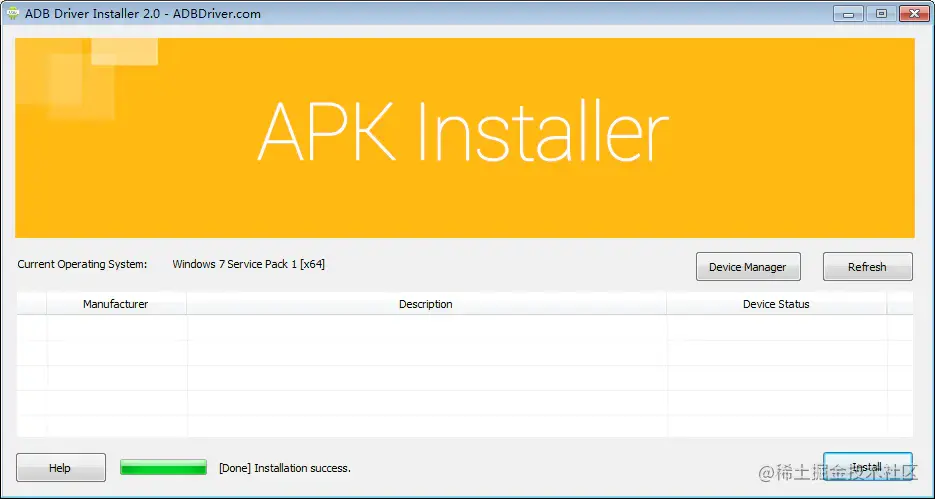This screenshot has width=935, height=499.
Task: Click the green installation progress bar
Action: [163, 467]
